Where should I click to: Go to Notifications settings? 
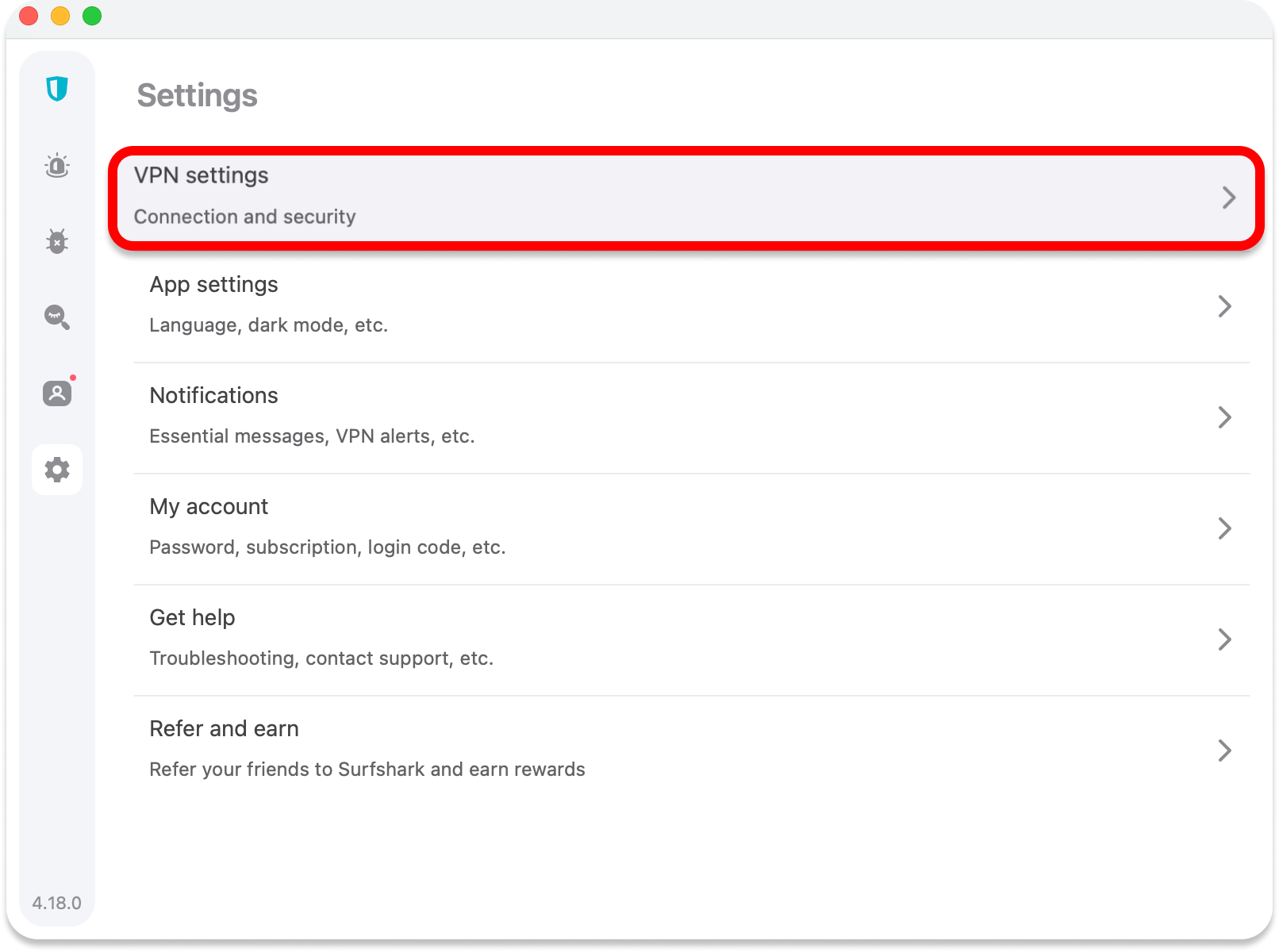point(213,396)
